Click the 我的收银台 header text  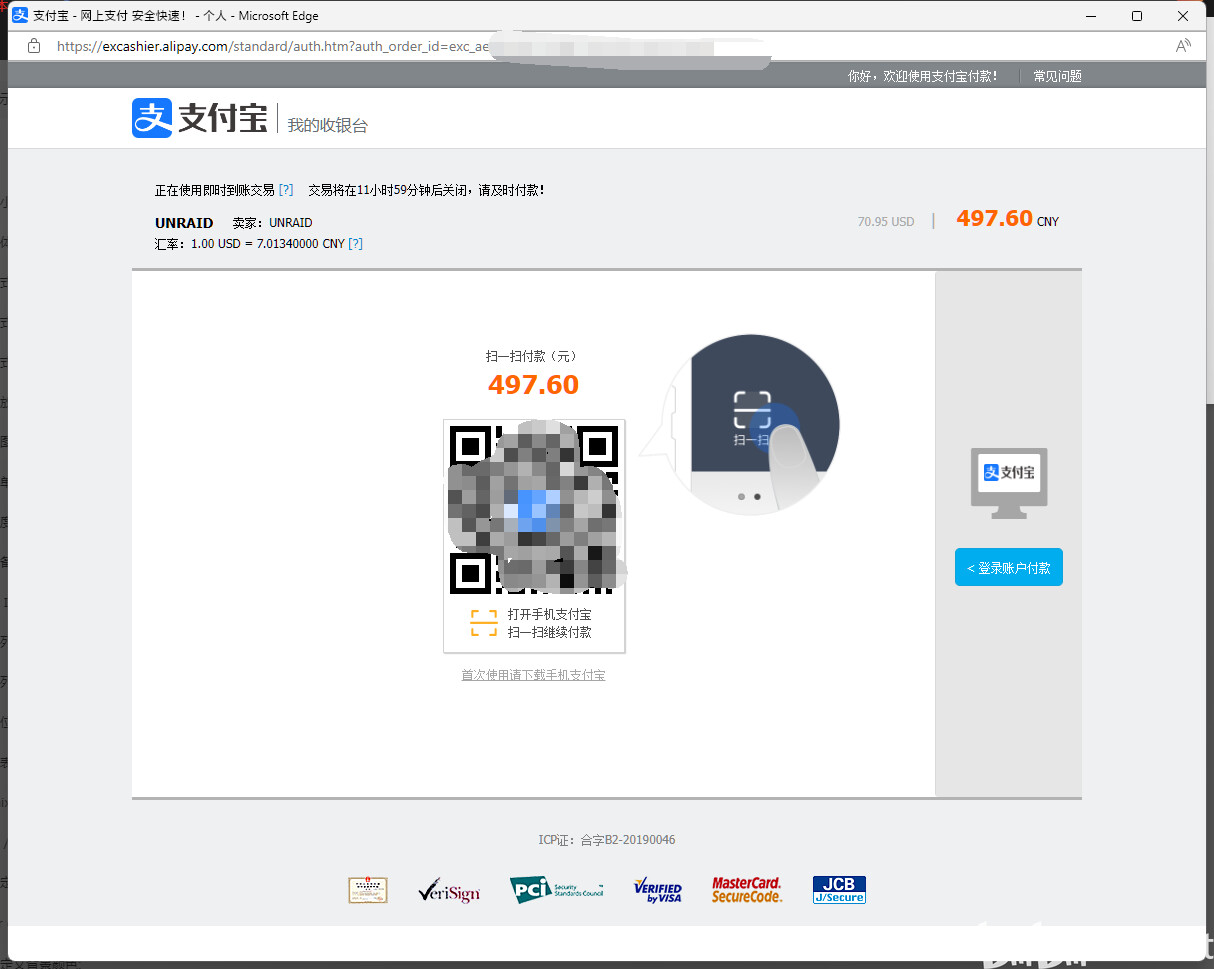(x=328, y=125)
